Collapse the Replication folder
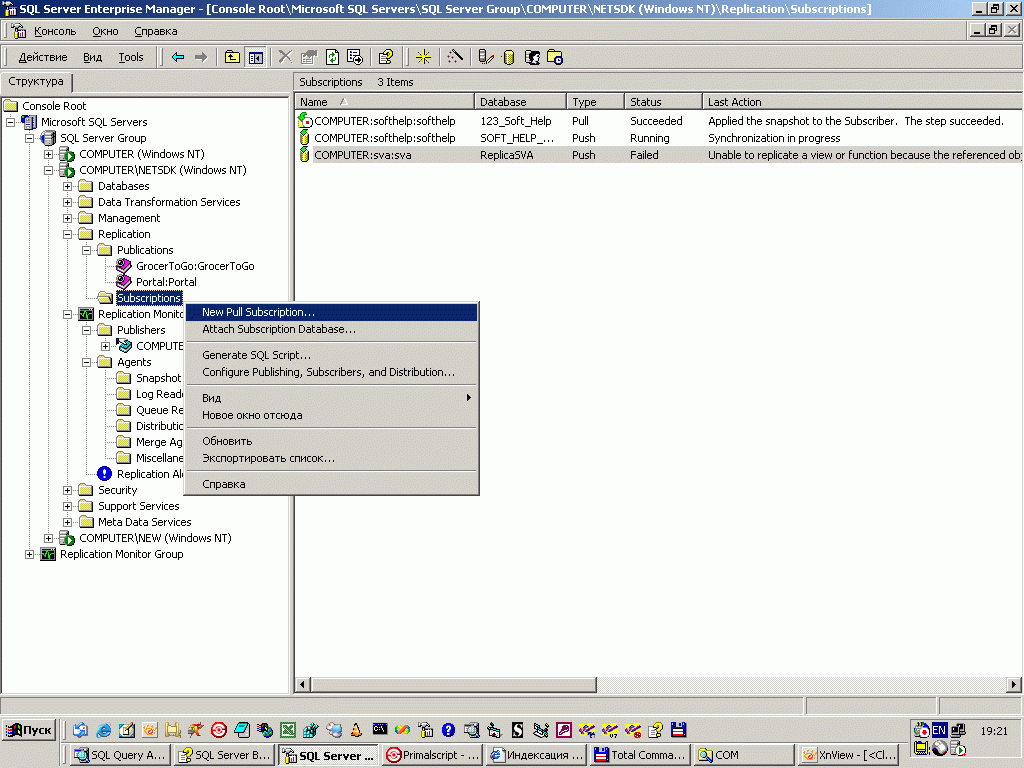Viewport: 1024px width, 768px height. [67, 234]
